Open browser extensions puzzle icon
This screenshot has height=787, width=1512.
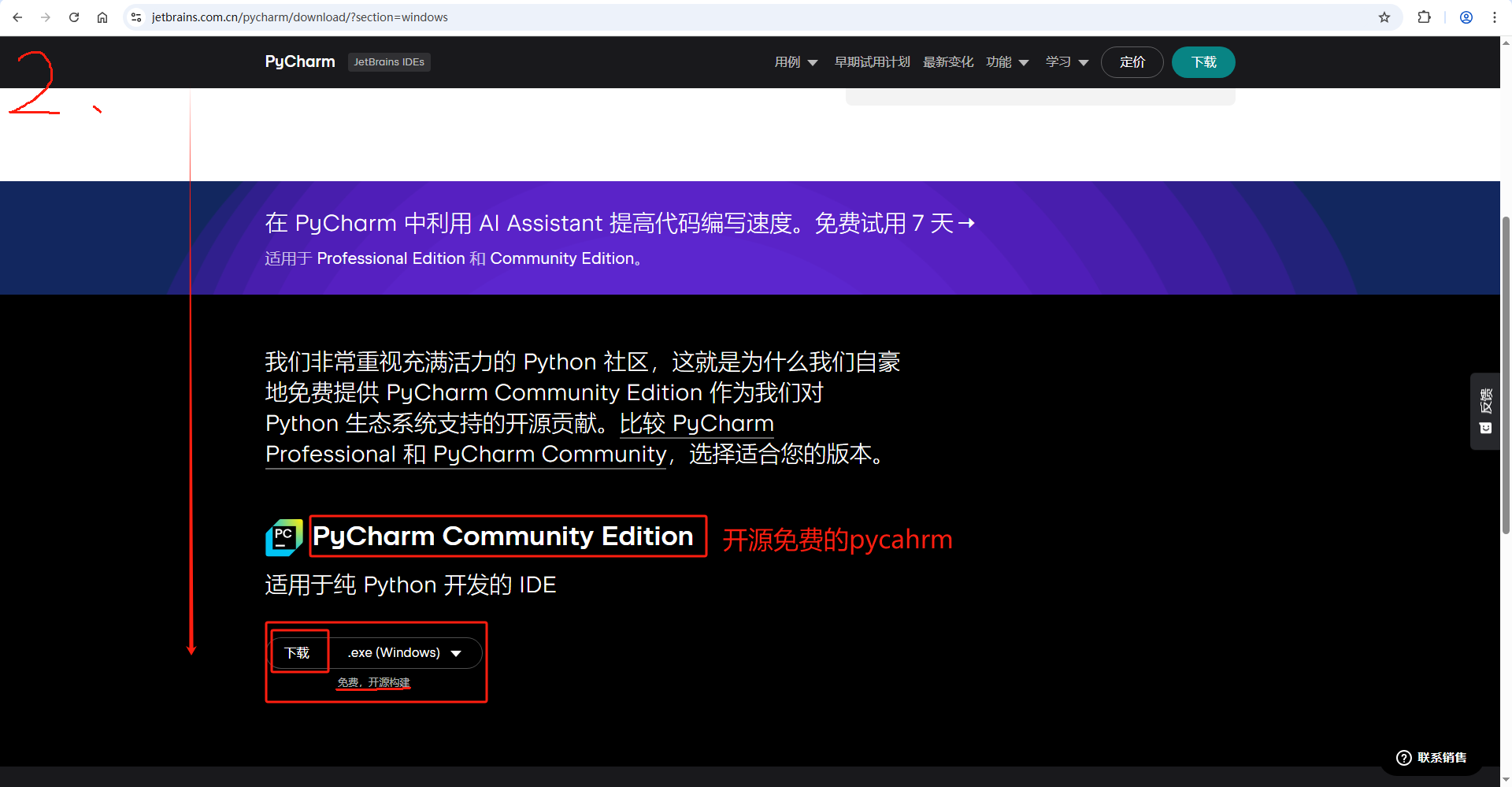point(1424,17)
